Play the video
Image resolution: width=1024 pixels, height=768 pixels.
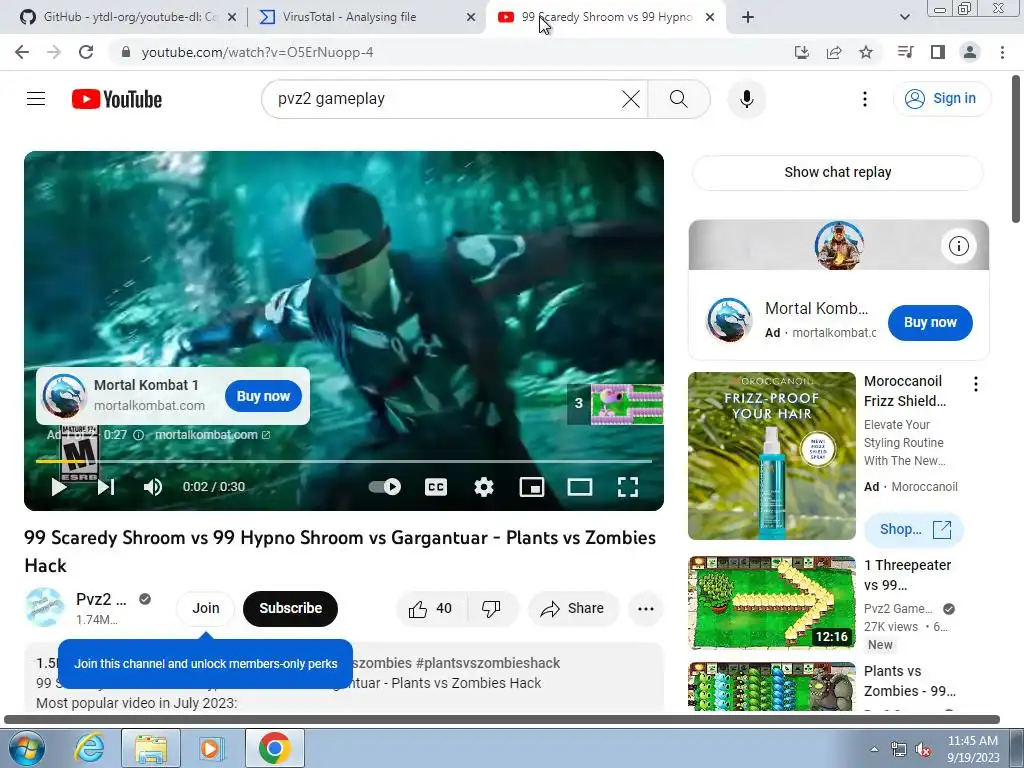pyautogui.click(x=59, y=487)
